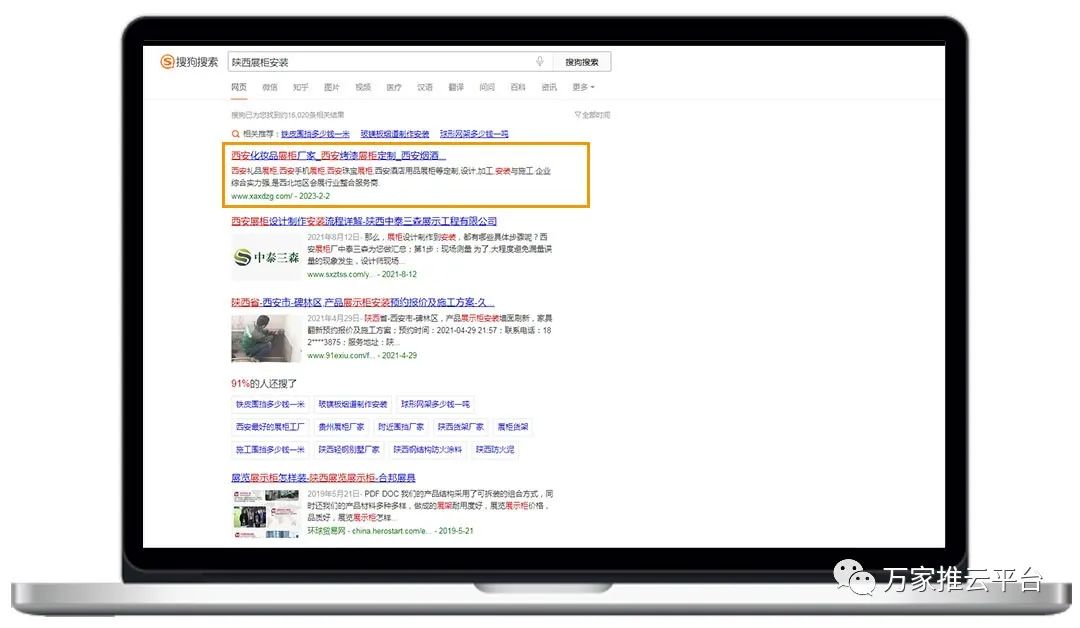Select related search 西安最好的展柜工厂
This screenshot has height=628, width=1080.
click(270, 427)
